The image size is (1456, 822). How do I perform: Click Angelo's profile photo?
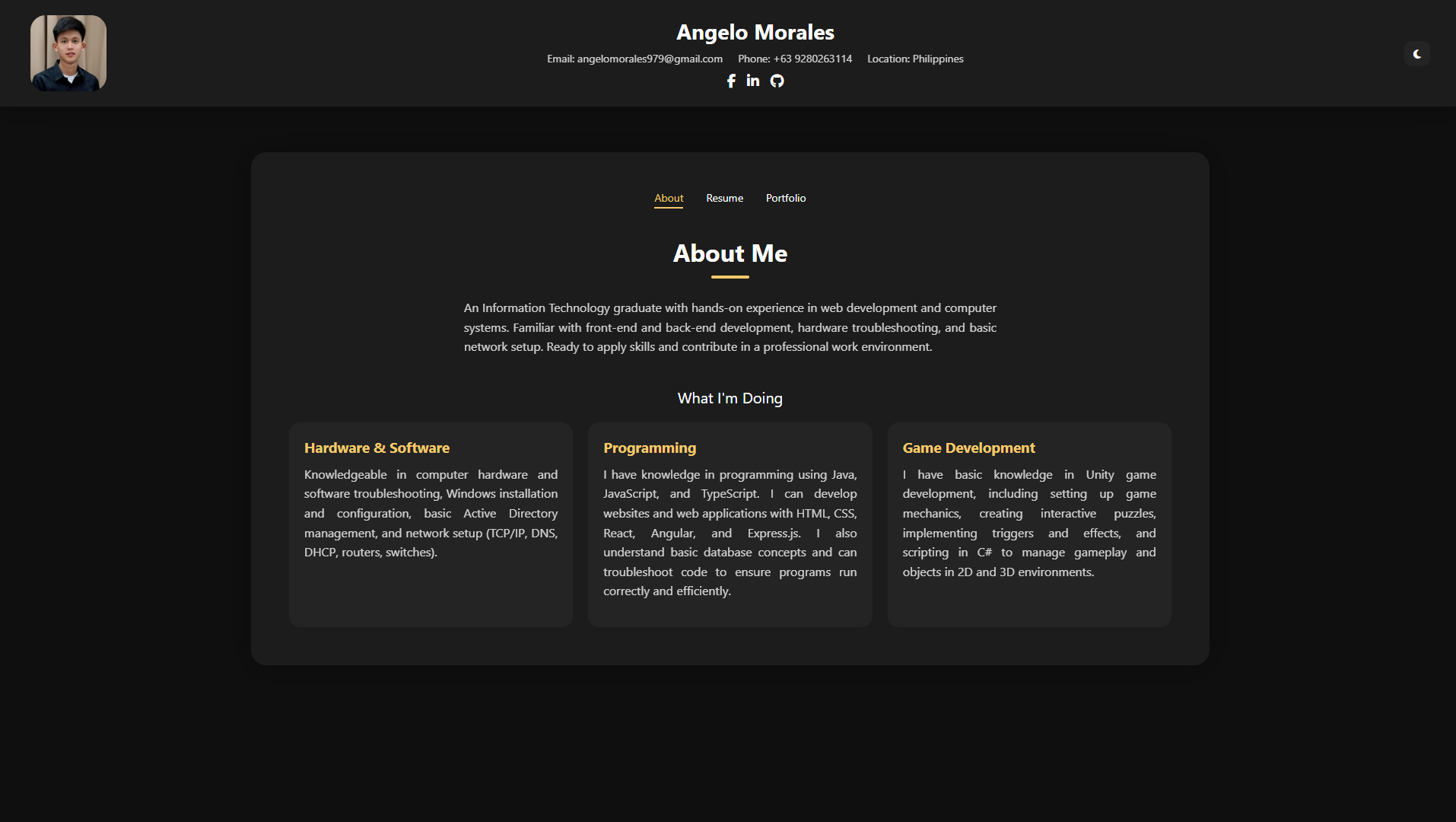coord(68,53)
